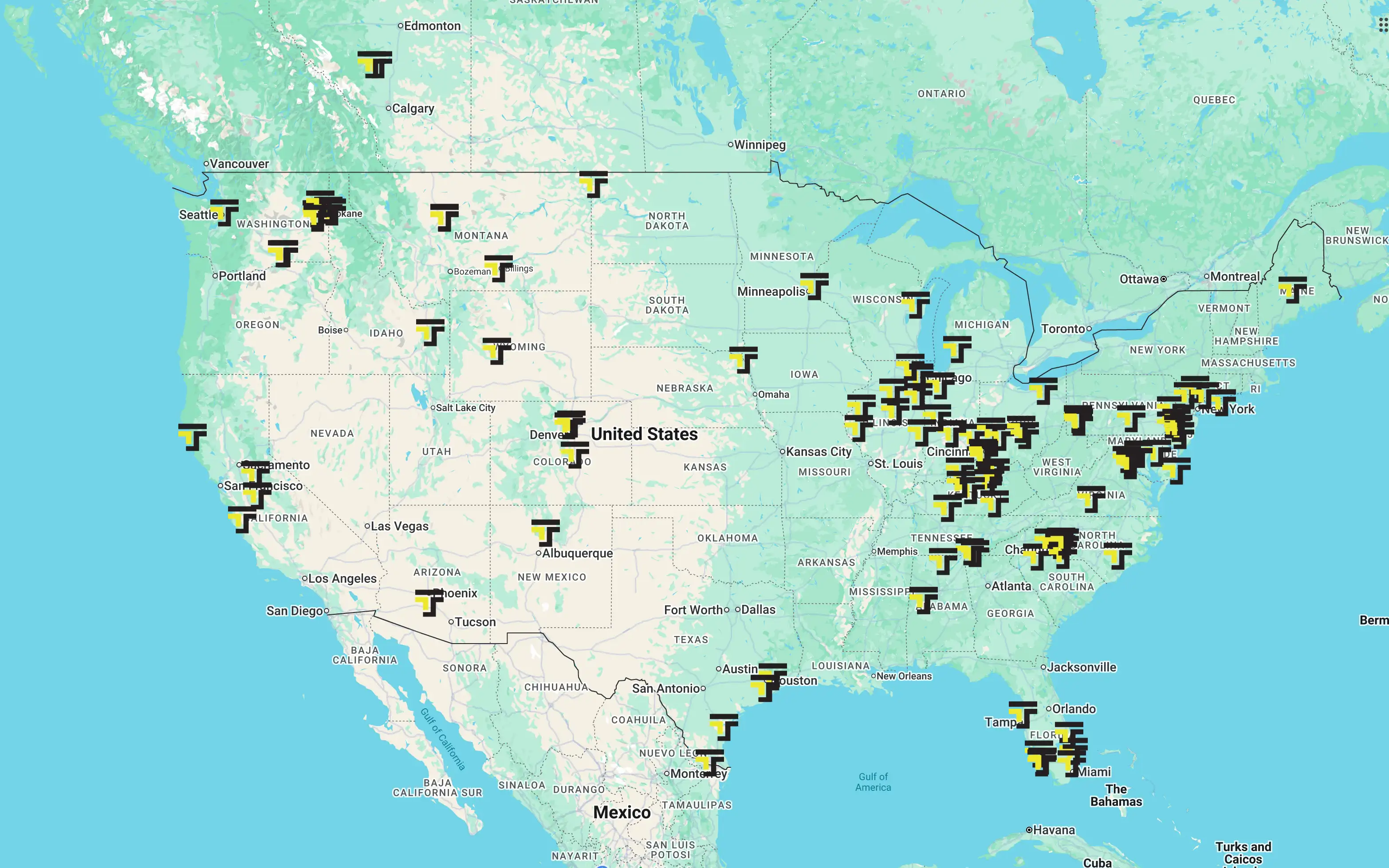Select the Jacksonville label

[1081, 667]
